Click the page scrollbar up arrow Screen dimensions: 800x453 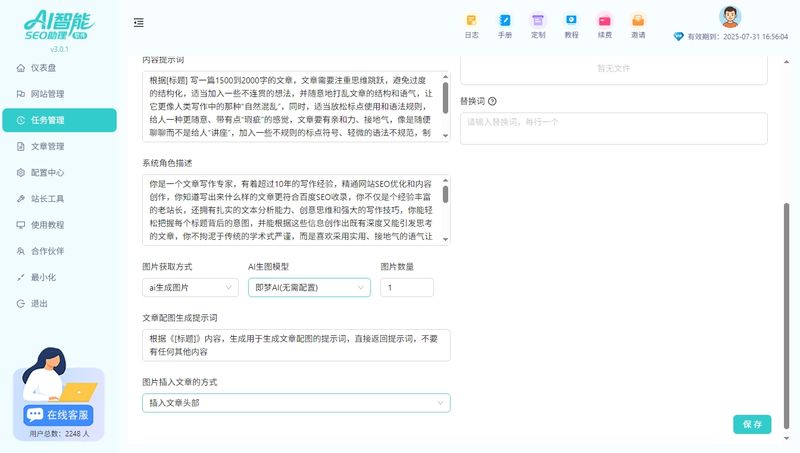[786, 62]
